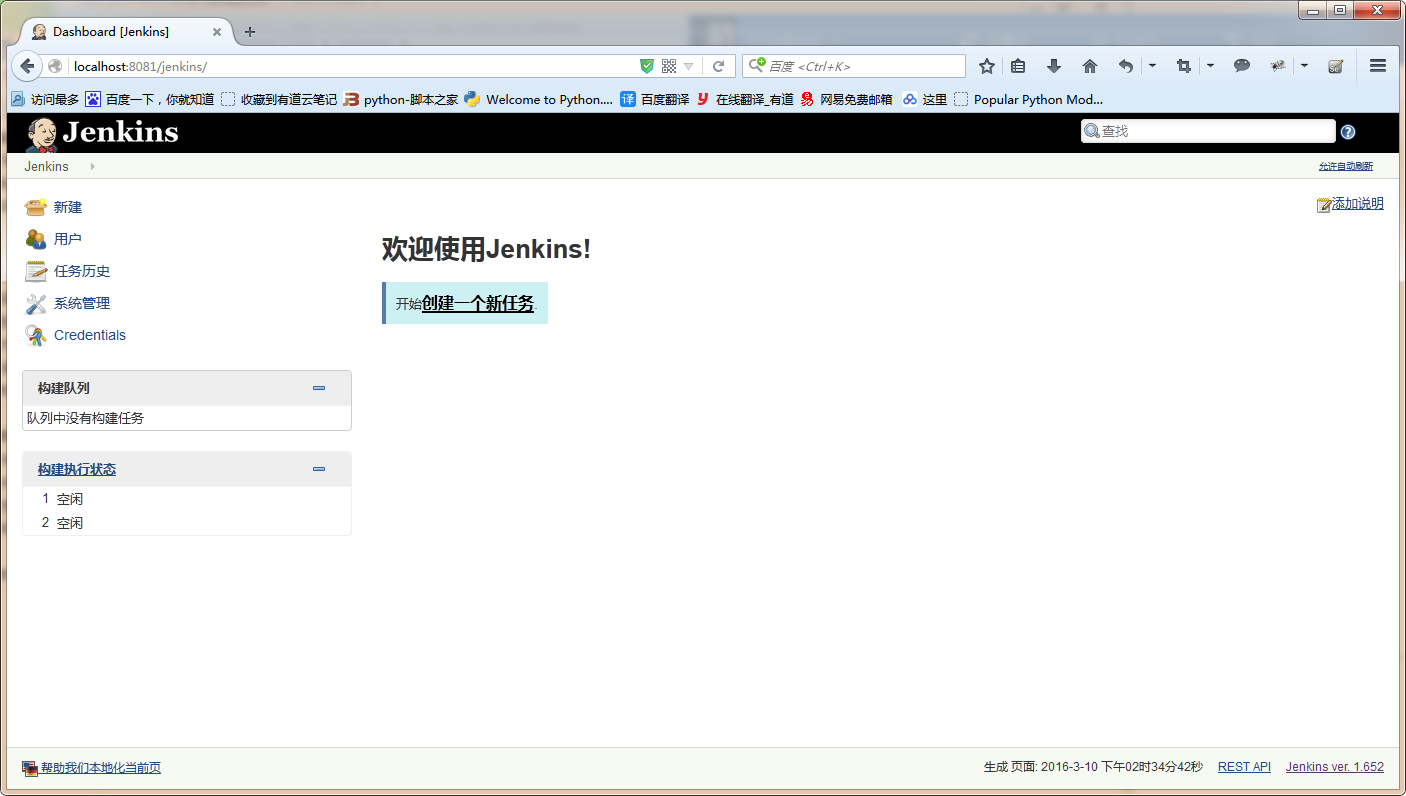Click the green shield security icon
Screen dimensions: 1406x796
[647, 66]
